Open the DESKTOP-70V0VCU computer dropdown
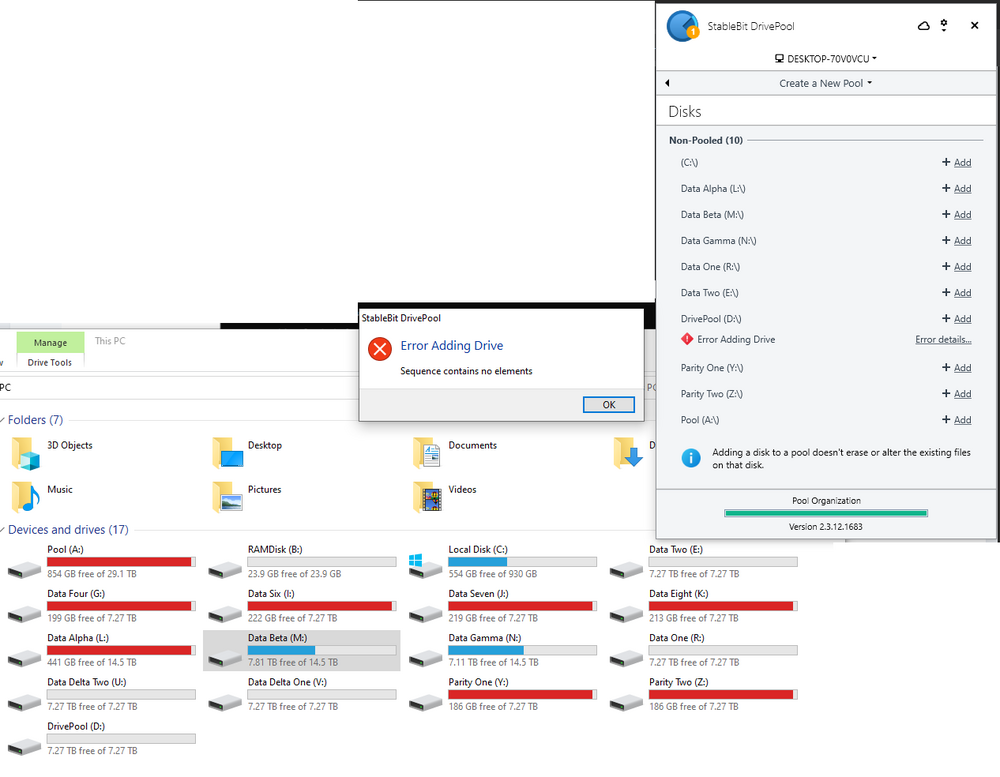 pyautogui.click(x=825, y=59)
